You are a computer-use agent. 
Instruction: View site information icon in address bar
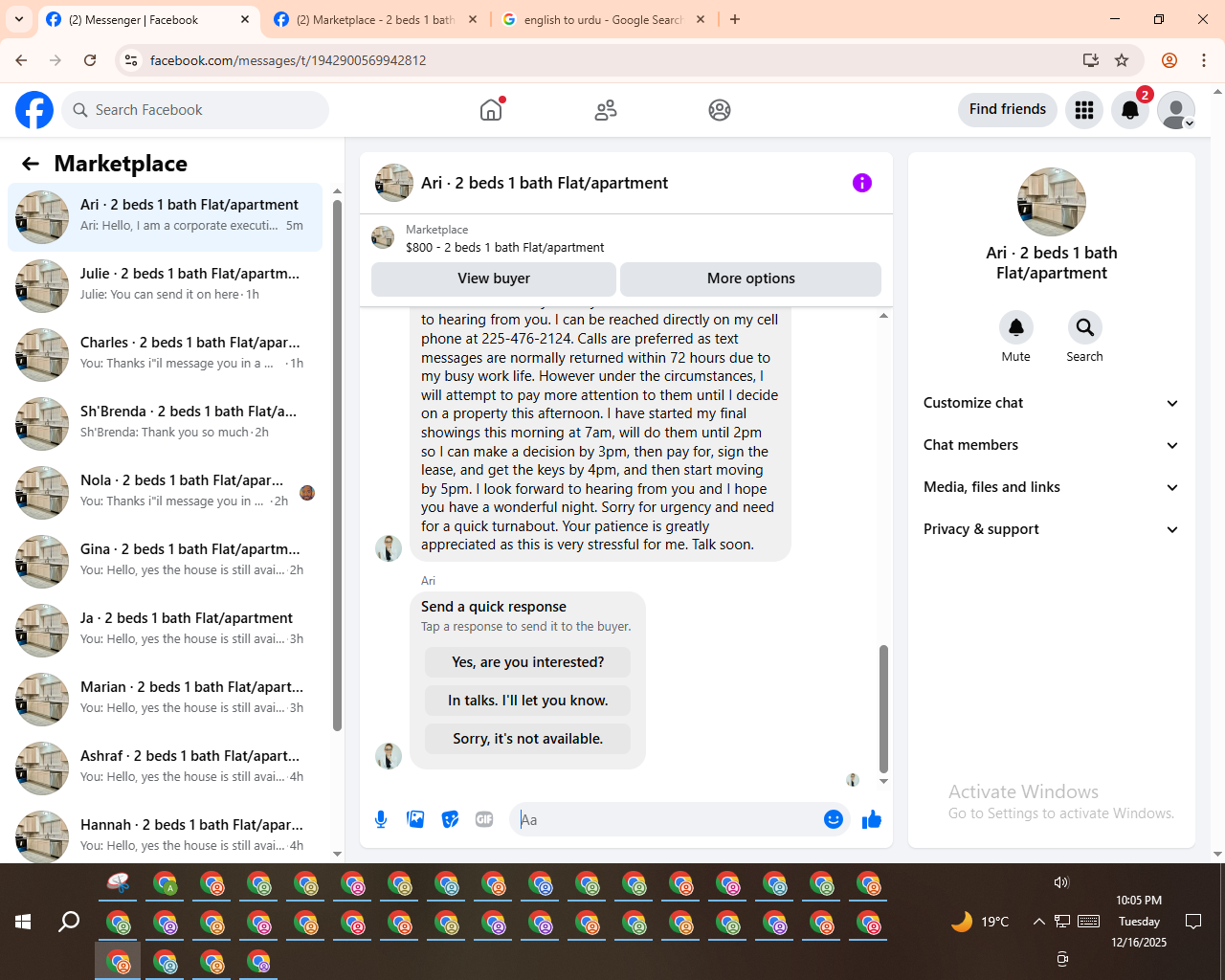(132, 60)
